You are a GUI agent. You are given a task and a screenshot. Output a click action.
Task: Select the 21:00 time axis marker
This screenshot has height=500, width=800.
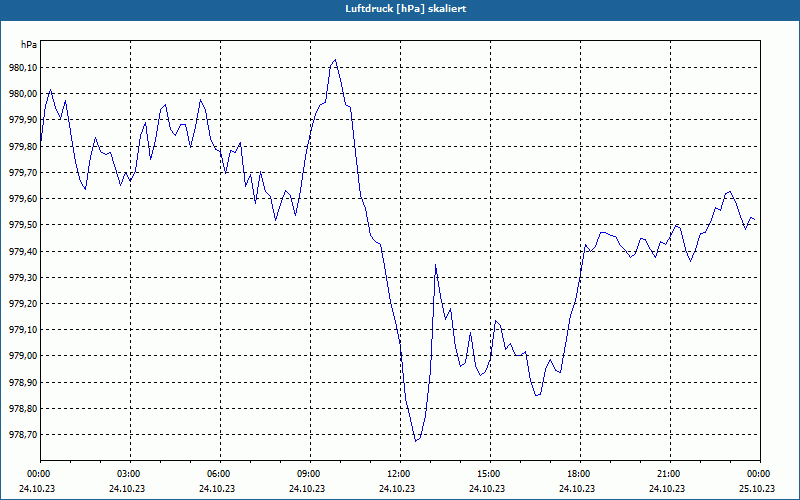coord(670,474)
